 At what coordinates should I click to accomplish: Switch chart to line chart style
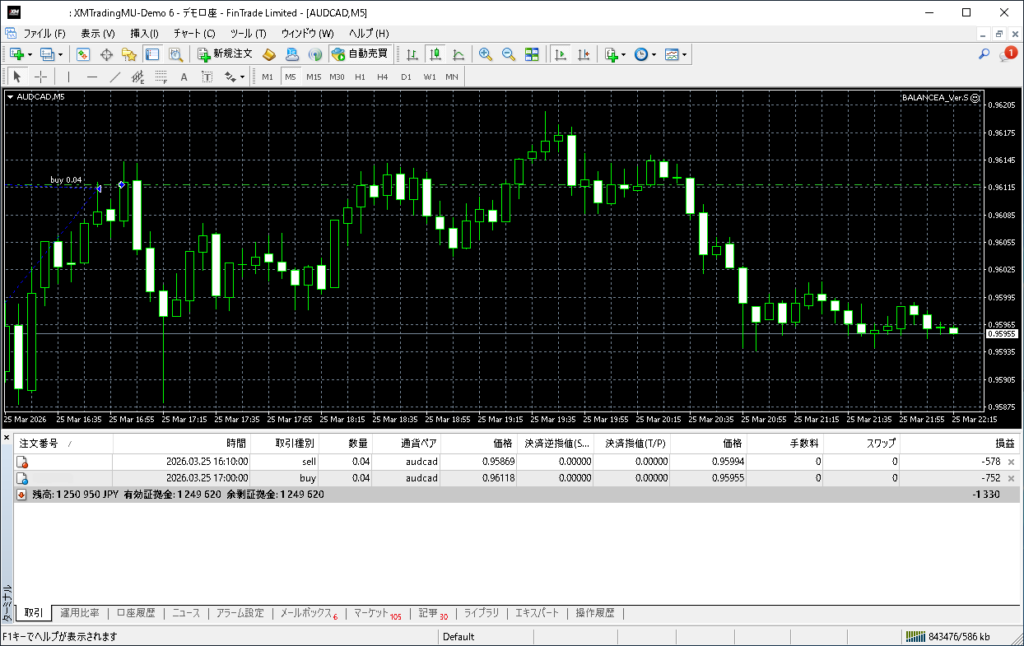[459, 54]
